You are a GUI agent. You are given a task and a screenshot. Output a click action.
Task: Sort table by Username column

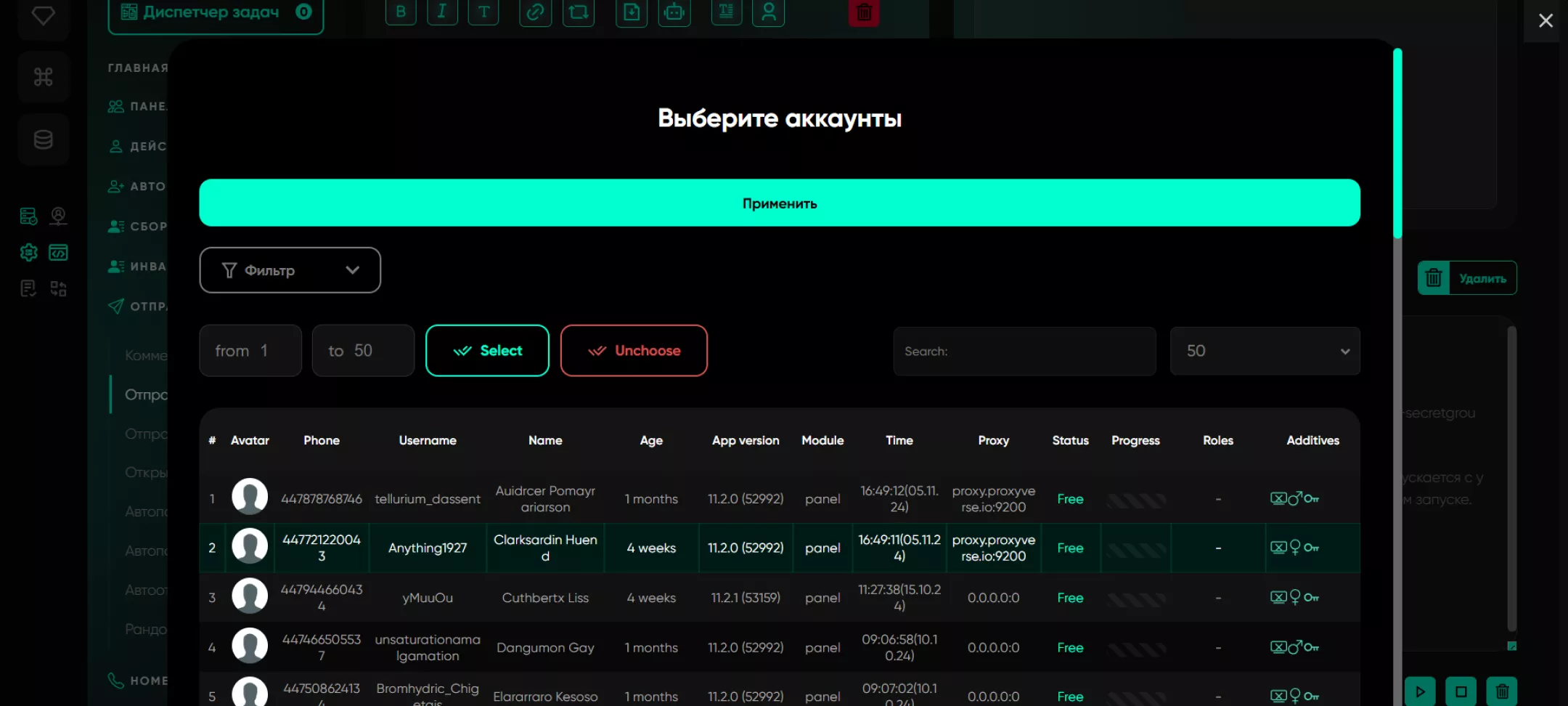tap(428, 440)
